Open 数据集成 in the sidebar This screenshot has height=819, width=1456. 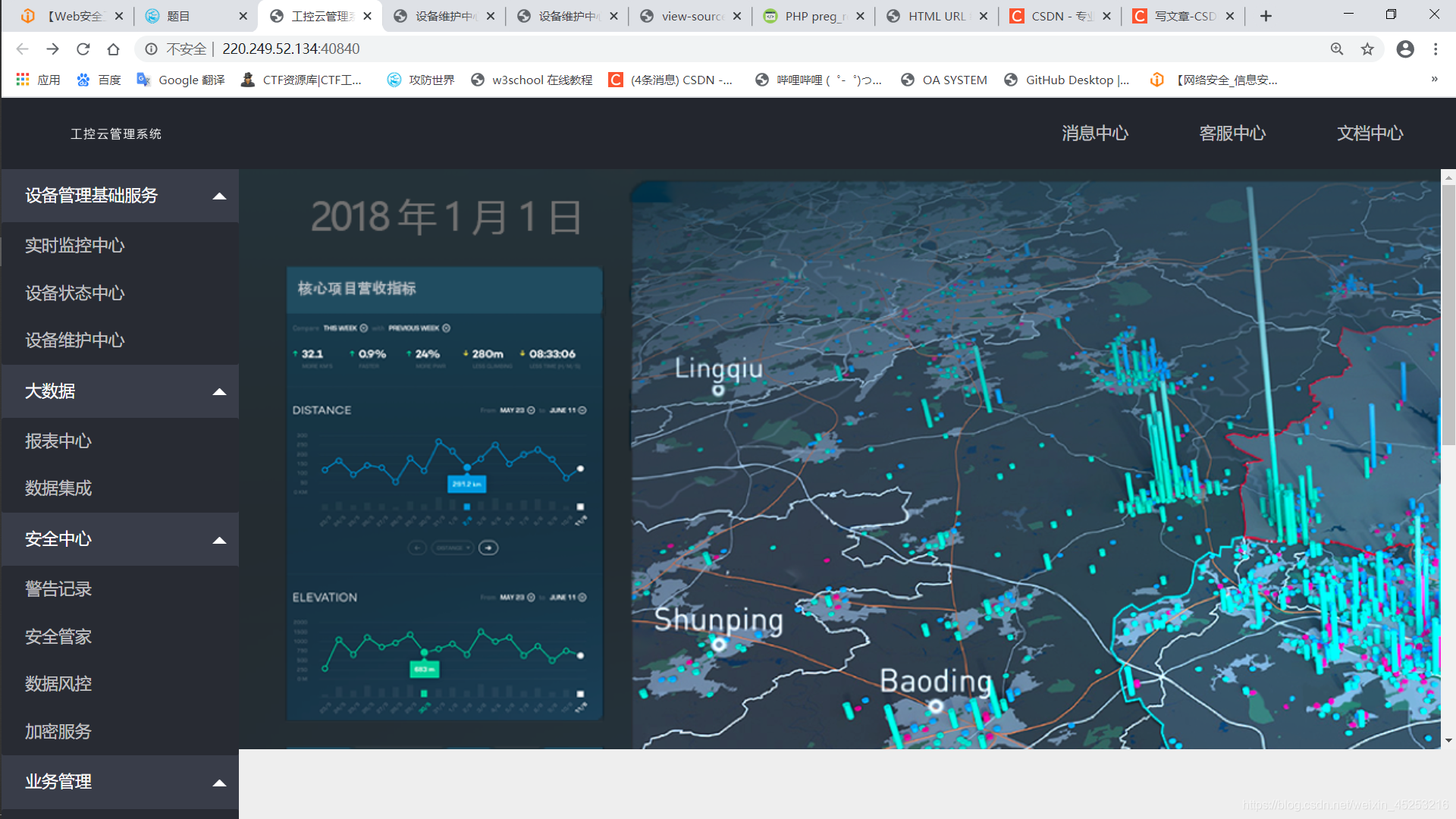[x=58, y=488]
